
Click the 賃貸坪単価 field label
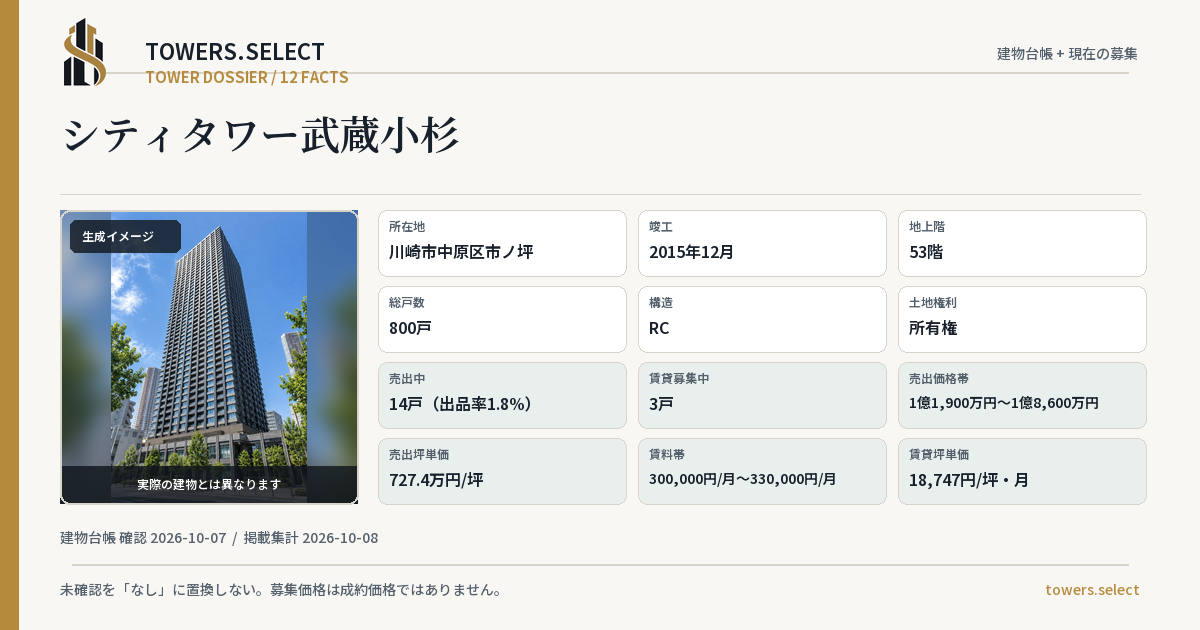[x=939, y=455]
